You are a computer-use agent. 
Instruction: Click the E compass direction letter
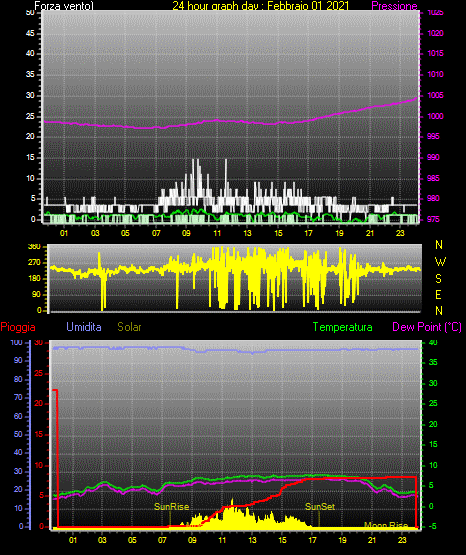(x=438, y=294)
